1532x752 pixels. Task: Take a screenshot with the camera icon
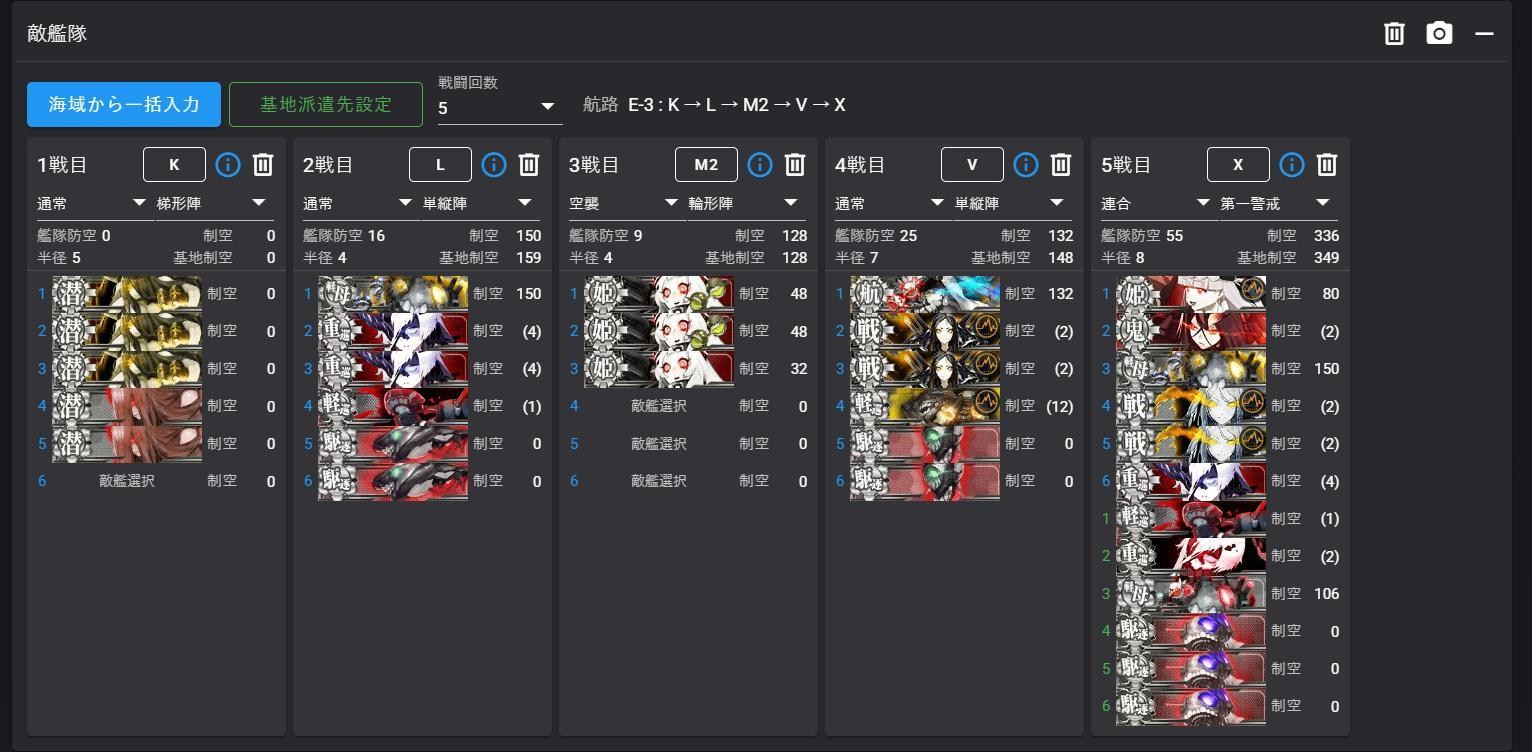[x=1439, y=33]
